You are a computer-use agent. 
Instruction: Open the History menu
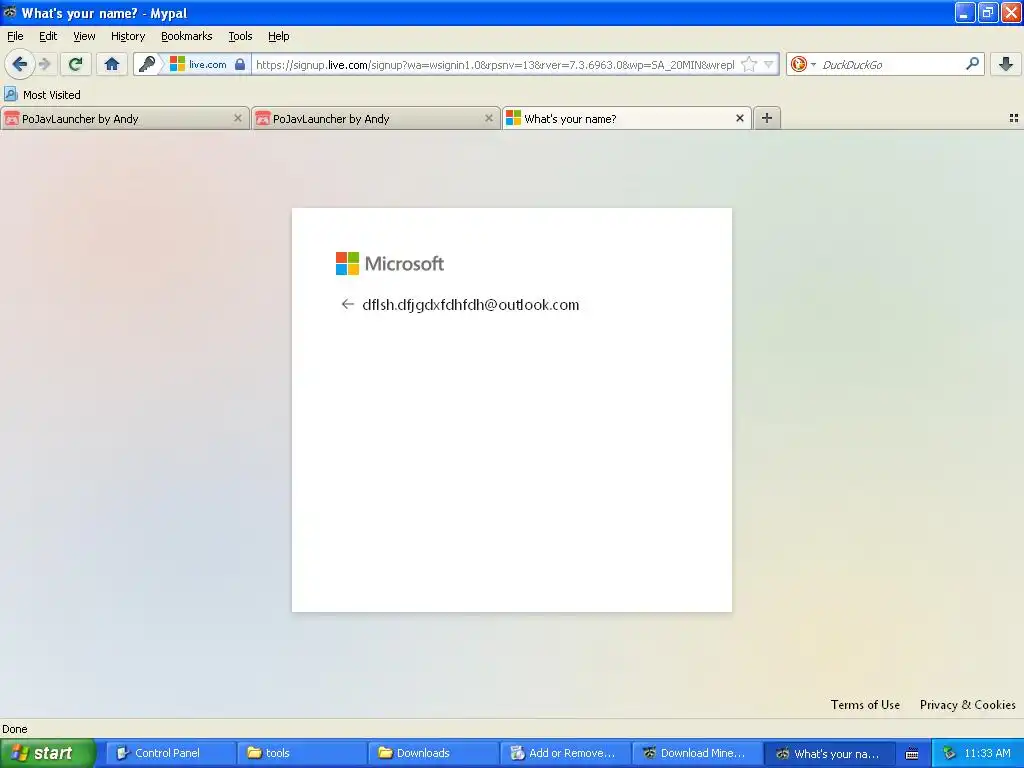[x=127, y=36]
